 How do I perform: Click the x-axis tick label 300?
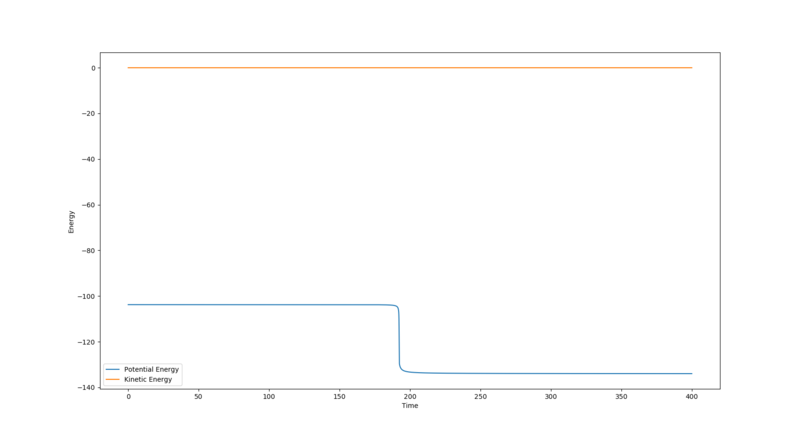tap(551, 397)
